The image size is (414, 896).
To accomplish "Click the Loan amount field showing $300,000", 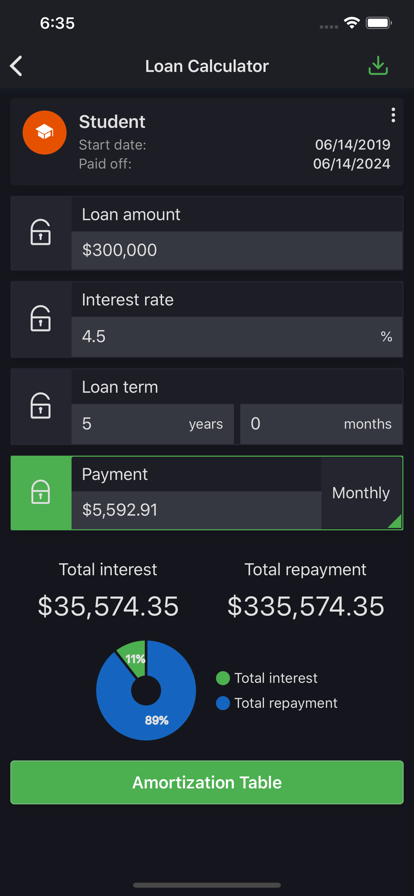I will click(x=237, y=250).
